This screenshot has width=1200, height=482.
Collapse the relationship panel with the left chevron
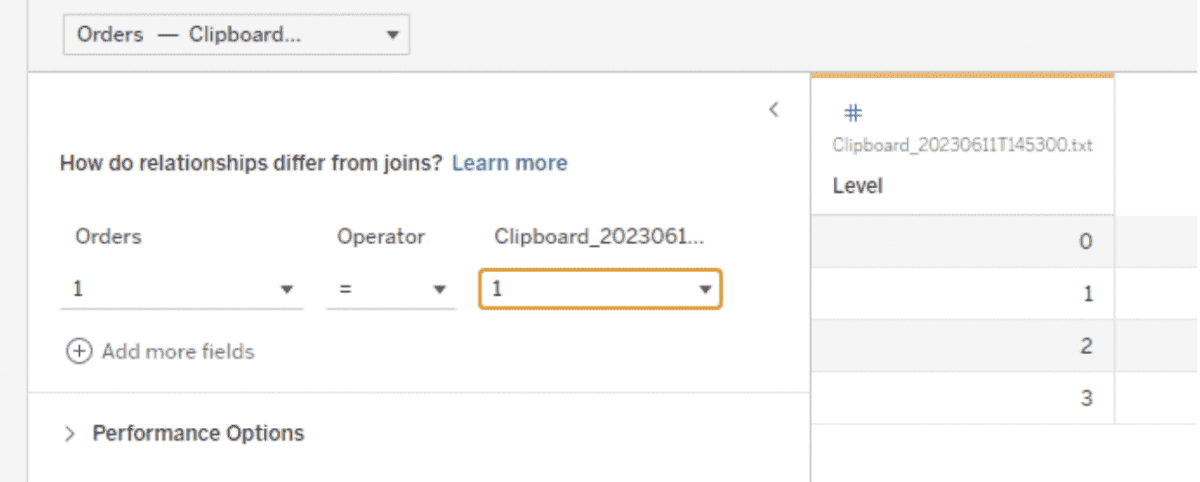pos(773,110)
